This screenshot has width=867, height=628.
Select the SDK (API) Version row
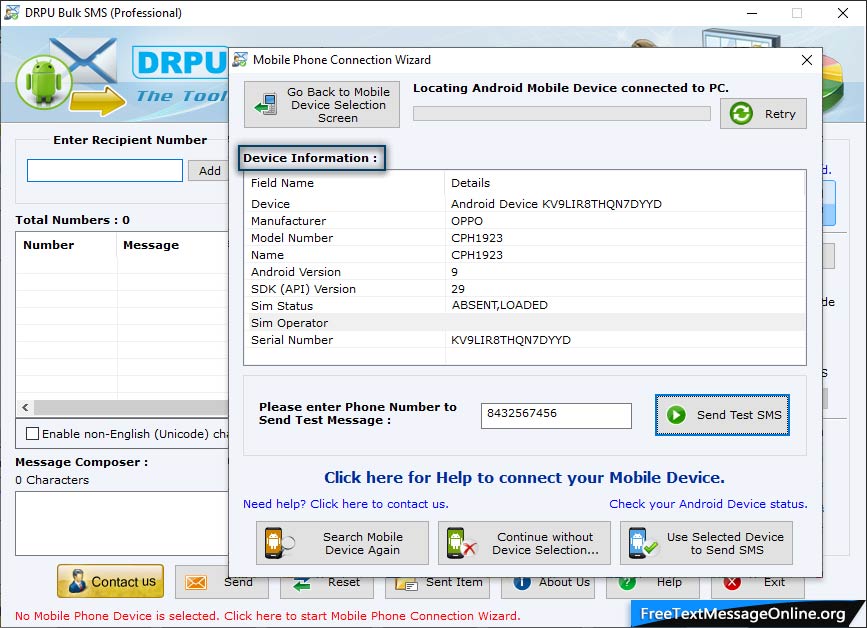(524, 289)
